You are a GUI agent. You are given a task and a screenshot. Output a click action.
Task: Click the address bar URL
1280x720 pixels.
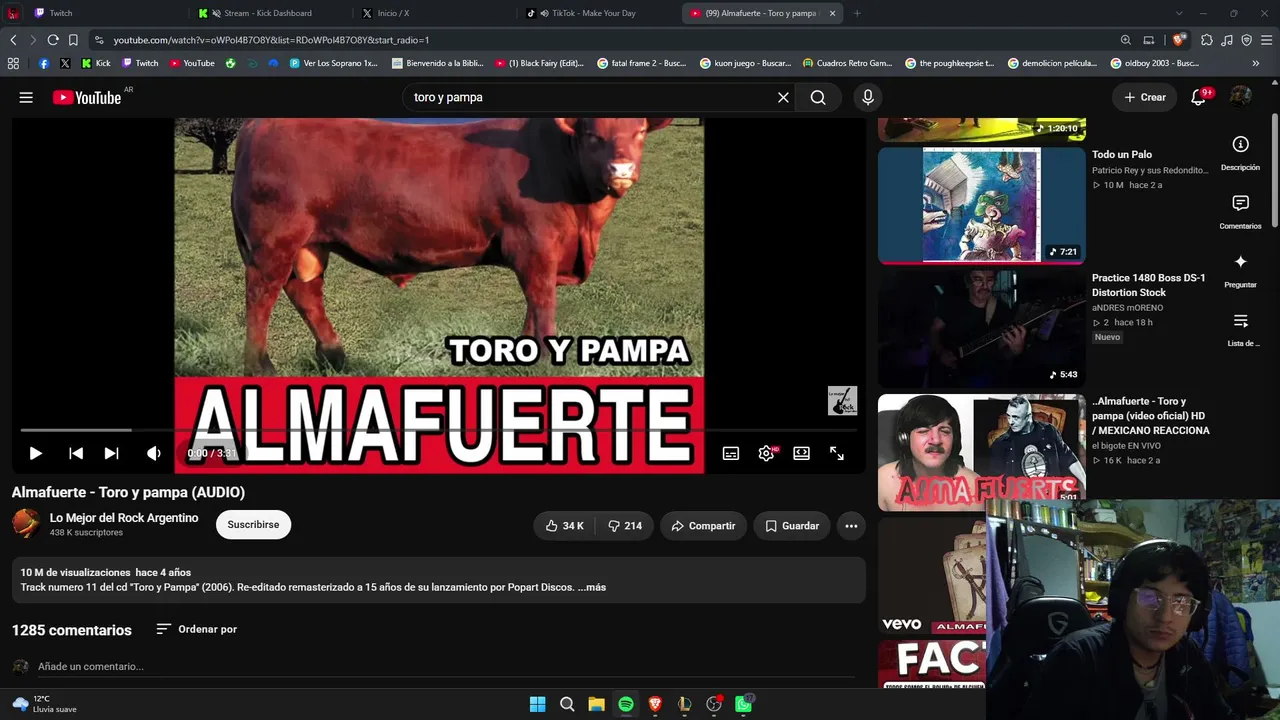click(x=271, y=40)
